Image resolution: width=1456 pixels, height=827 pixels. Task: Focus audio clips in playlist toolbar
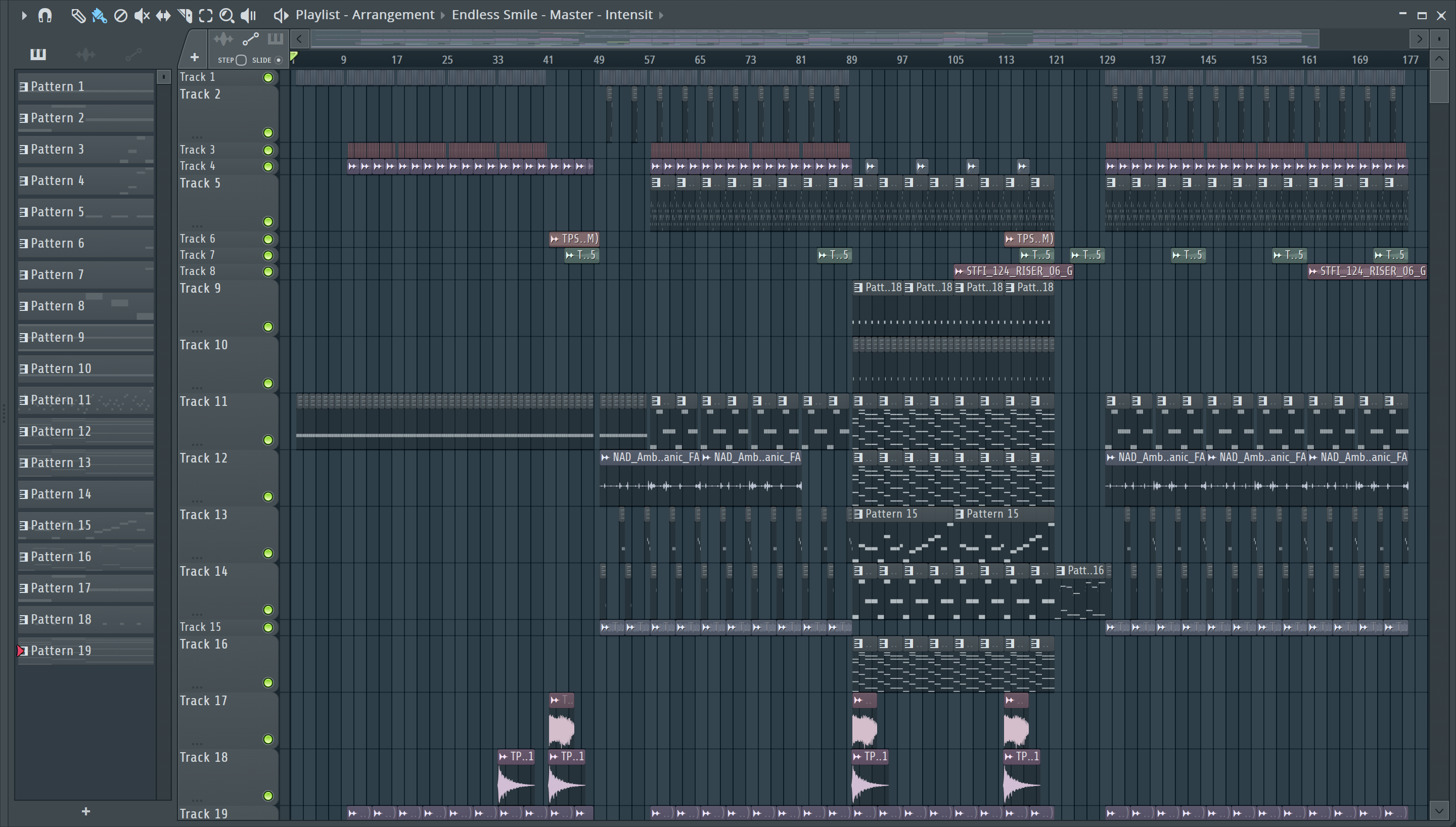tap(223, 39)
